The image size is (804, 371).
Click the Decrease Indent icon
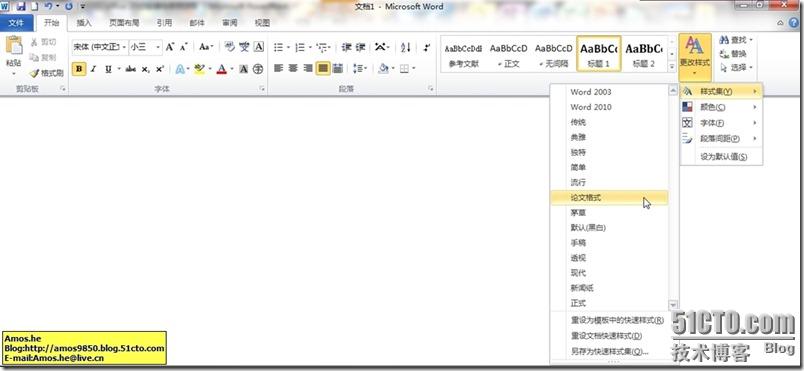click(347, 47)
